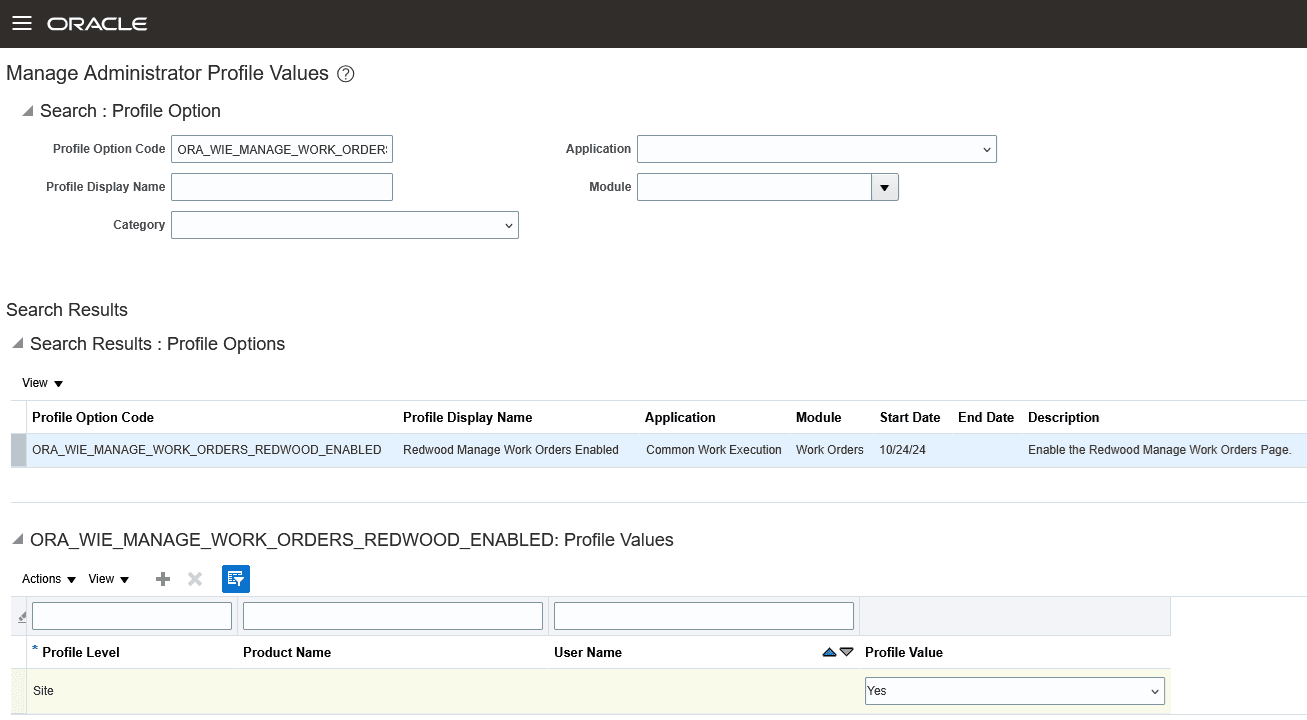Click the Site profile level cell

pos(43,691)
